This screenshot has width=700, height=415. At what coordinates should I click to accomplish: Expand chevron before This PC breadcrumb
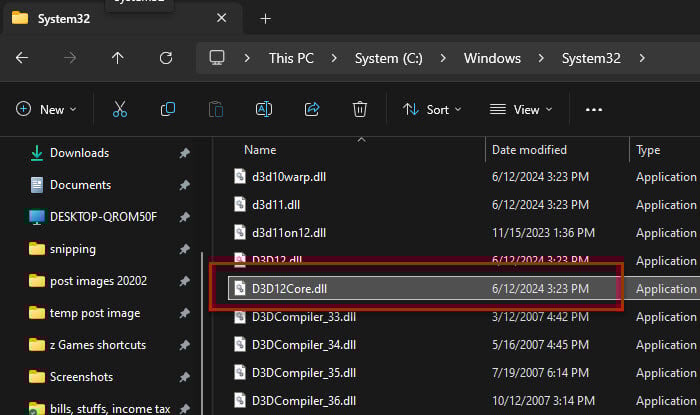247,58
